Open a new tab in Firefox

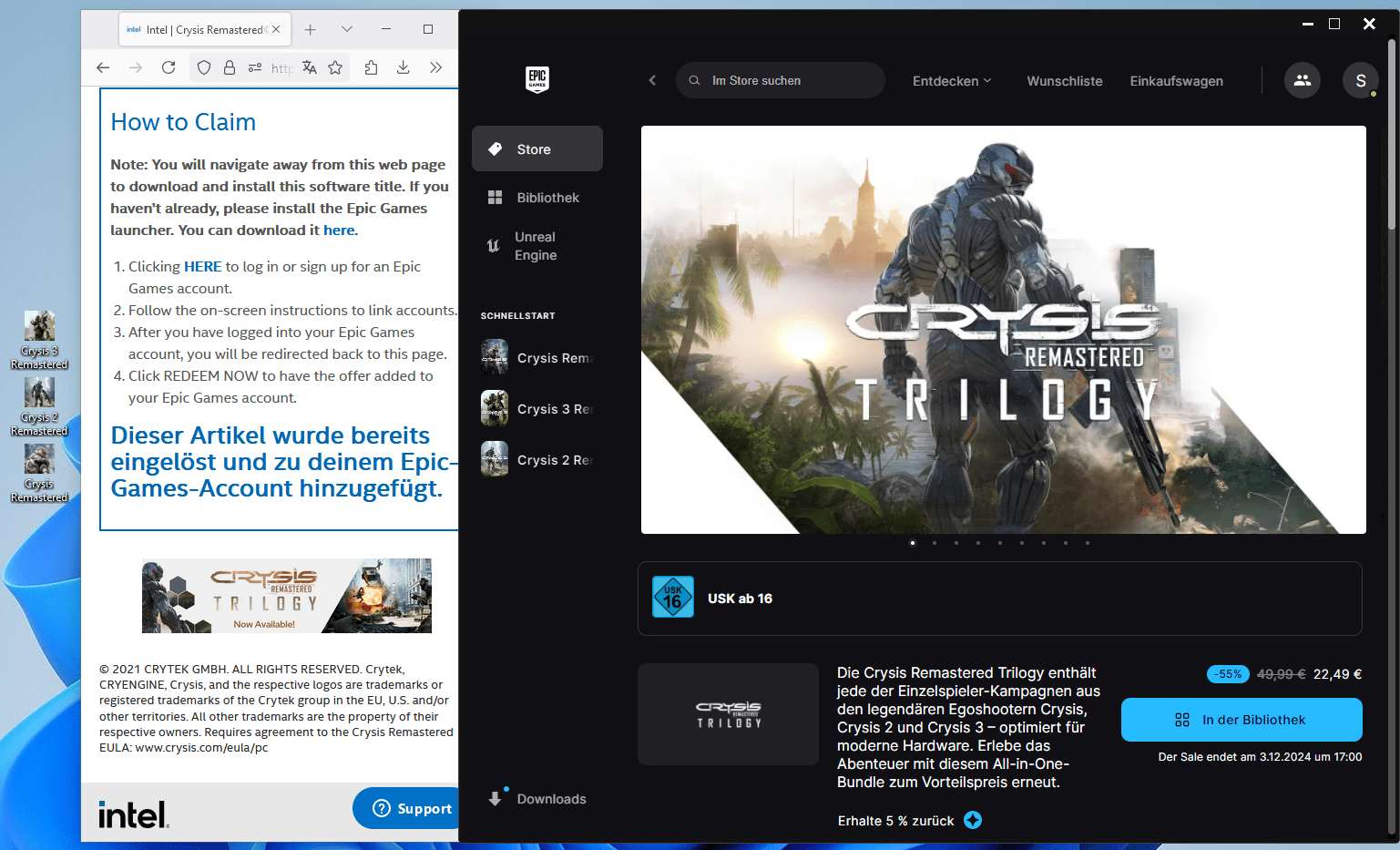pos(311,29)
